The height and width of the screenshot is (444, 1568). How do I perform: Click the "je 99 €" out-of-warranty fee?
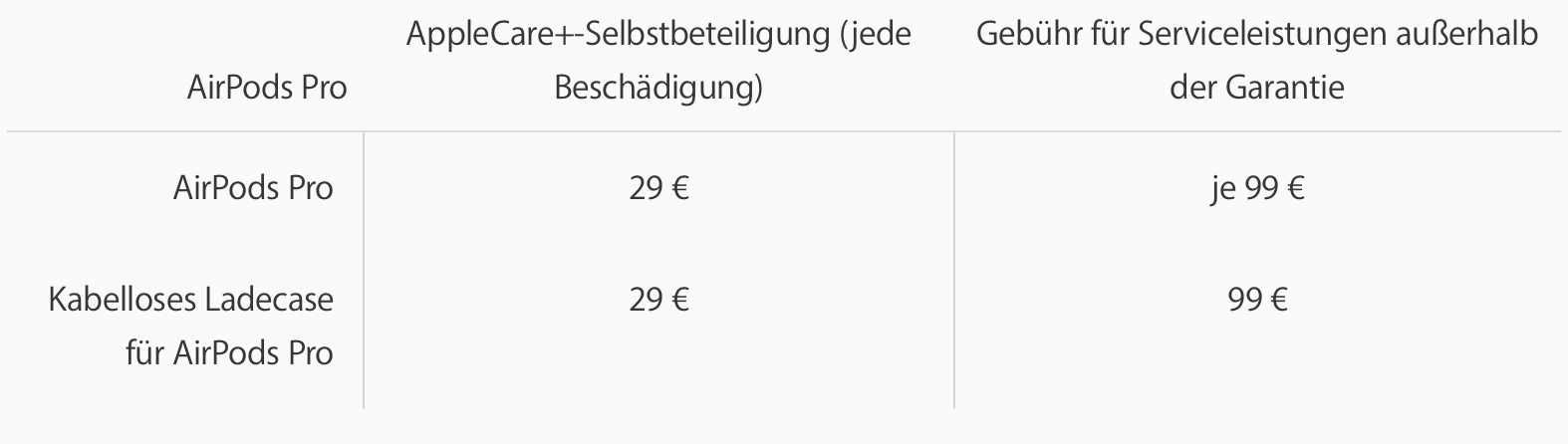tap(1257, 188)
